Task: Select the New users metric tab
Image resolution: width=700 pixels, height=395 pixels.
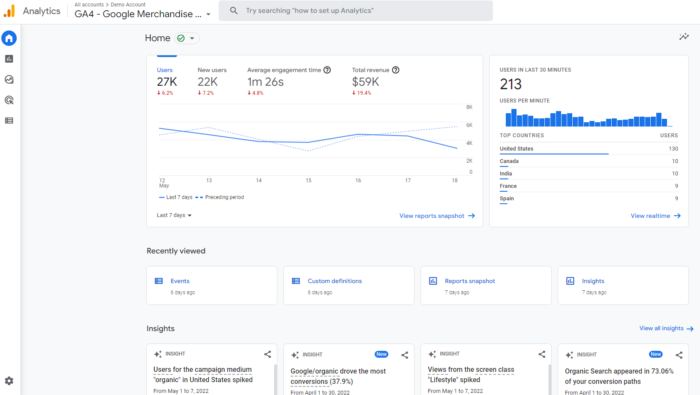Action: (212, 81)
